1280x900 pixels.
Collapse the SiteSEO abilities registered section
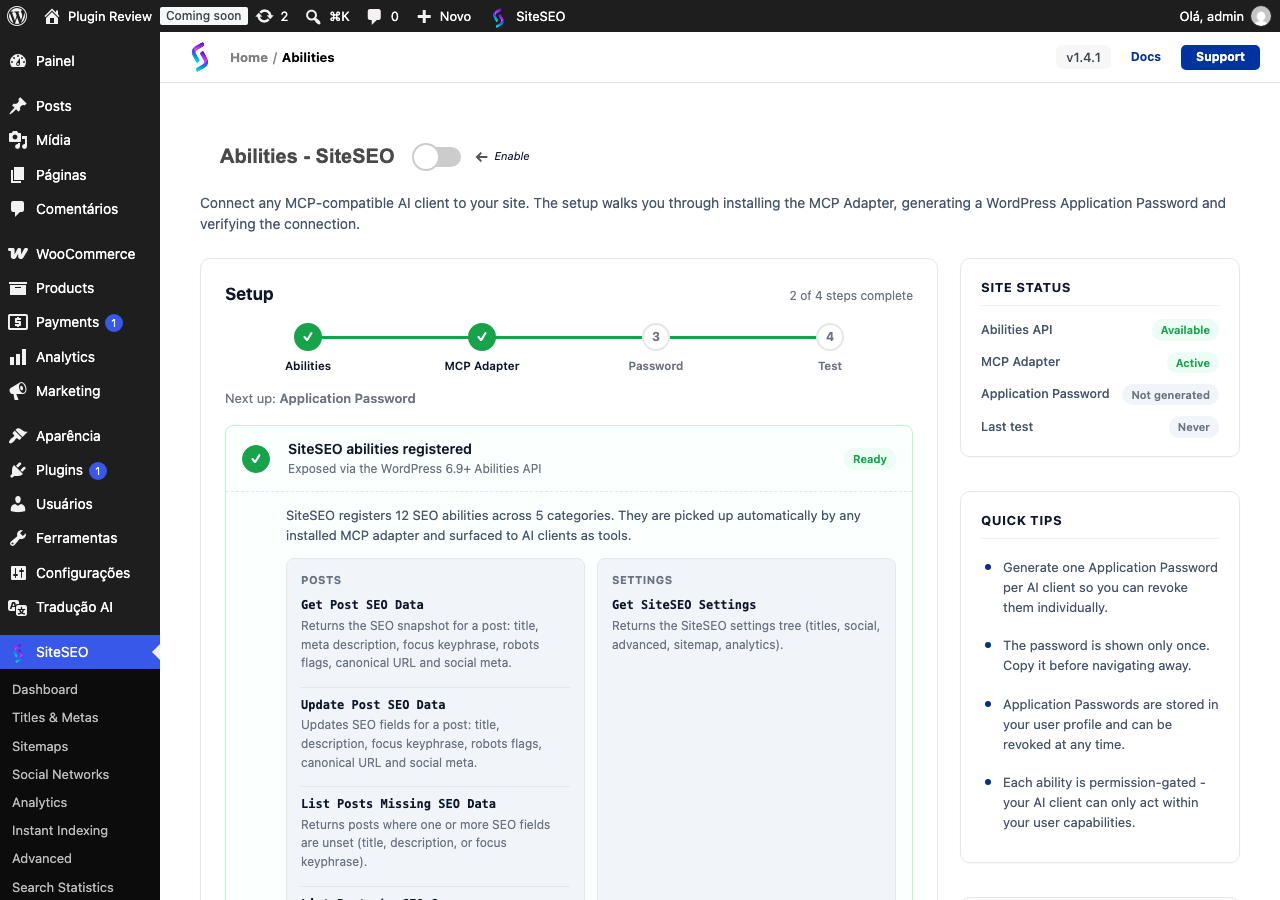pyautogui.click(x=569, y=459)
